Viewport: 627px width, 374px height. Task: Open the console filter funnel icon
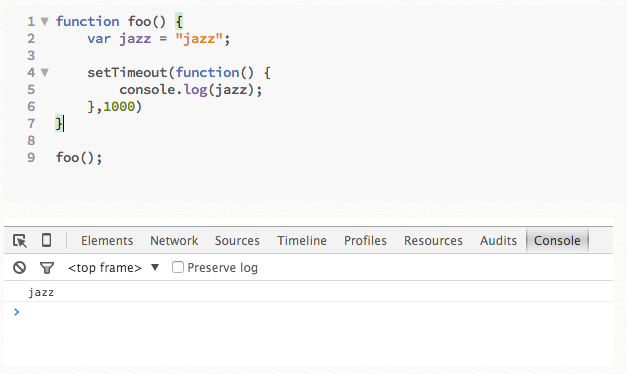pyautogui.click(x=47, y=268)
